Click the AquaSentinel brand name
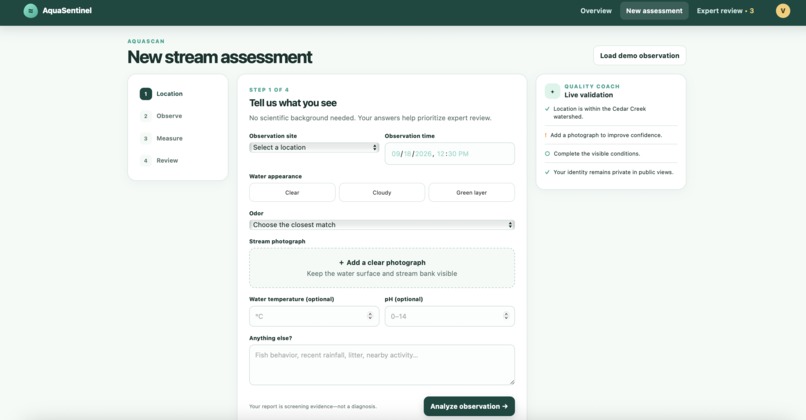This screenshot has width=806, height=420. pyautogui.click(x=67, y=10)
